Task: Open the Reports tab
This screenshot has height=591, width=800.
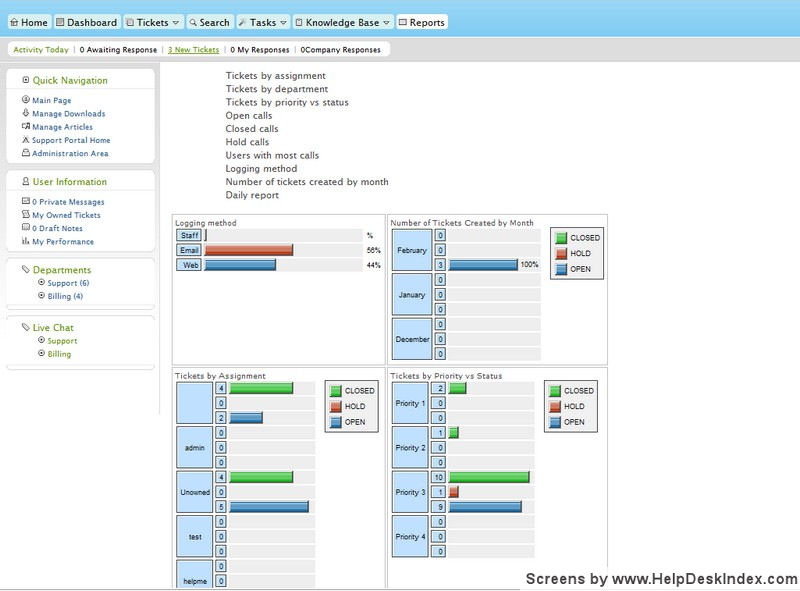Action: pos(421,22)
